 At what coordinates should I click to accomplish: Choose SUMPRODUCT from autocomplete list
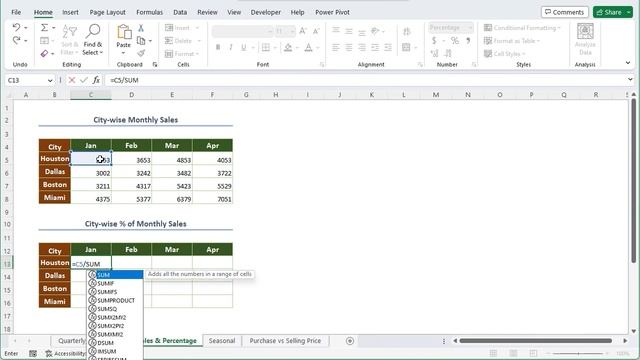[x=116, y=300]
